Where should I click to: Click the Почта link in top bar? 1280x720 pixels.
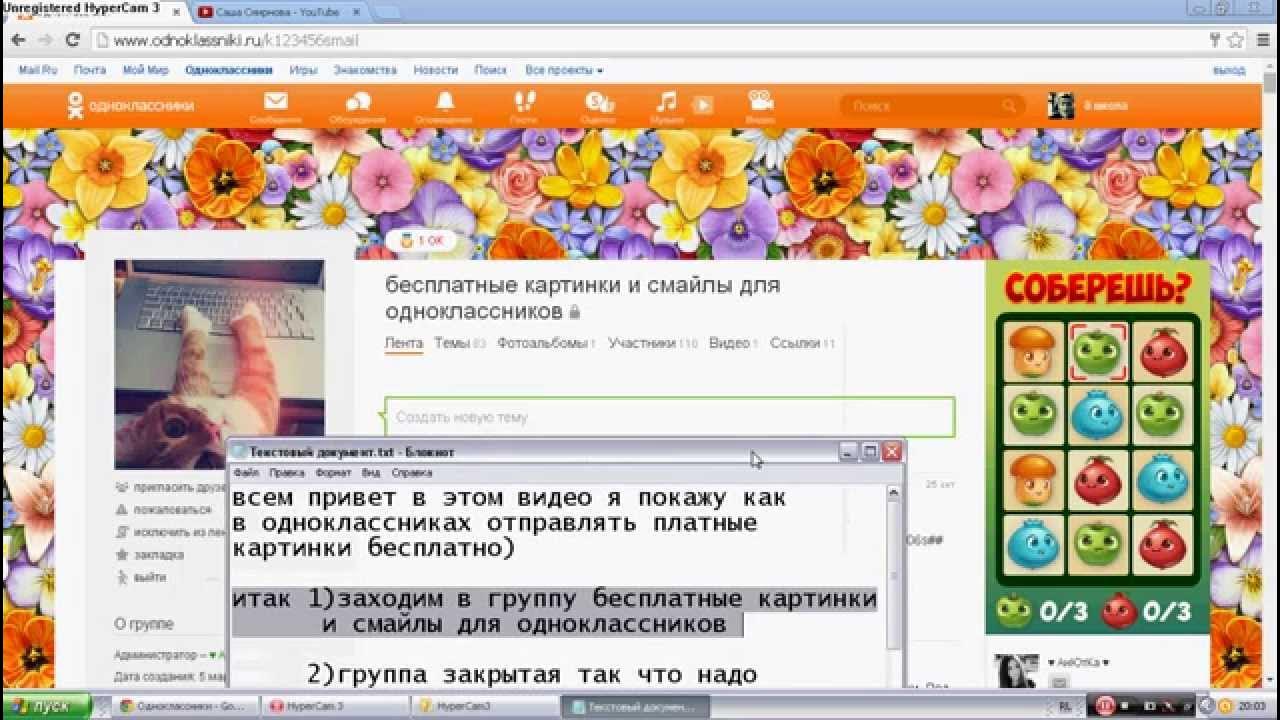coord(89,70)
